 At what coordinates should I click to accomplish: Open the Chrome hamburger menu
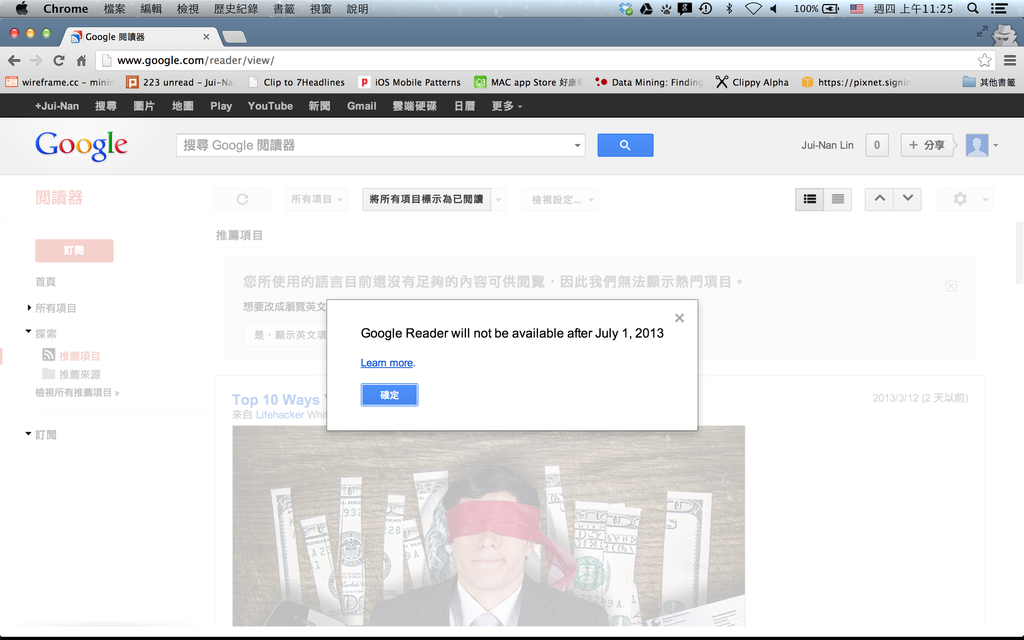[x=1010, y=60]
